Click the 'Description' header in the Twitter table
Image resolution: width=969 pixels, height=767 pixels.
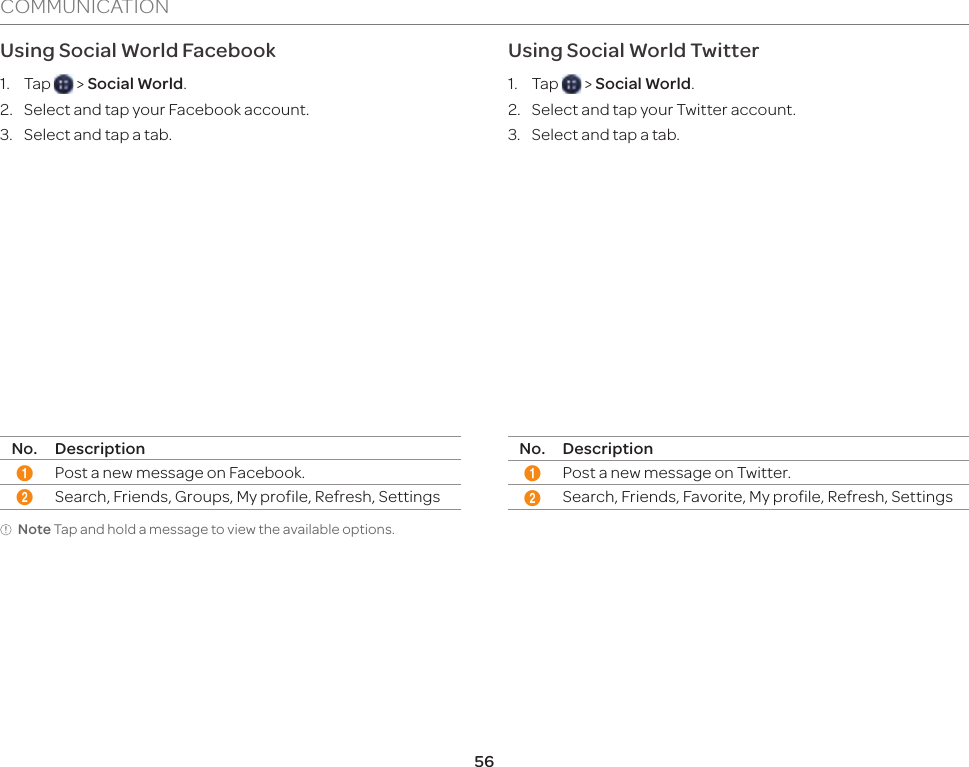tap(607, 449)
